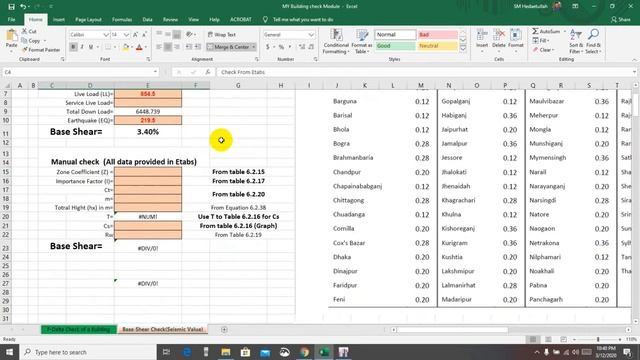This screenshot has width=640, height=360.
Task: Click the Paste clipboard icon
Action: pyautogui.click(x=11, y=36)
